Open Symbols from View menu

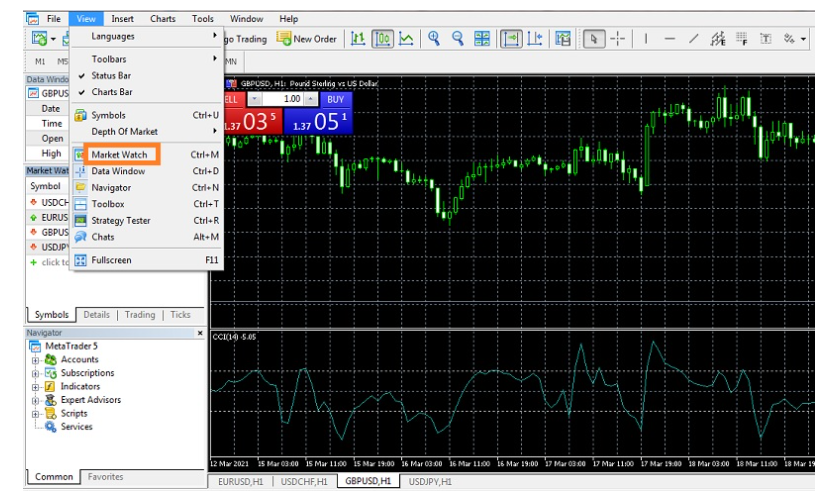(x=147, y=115)
